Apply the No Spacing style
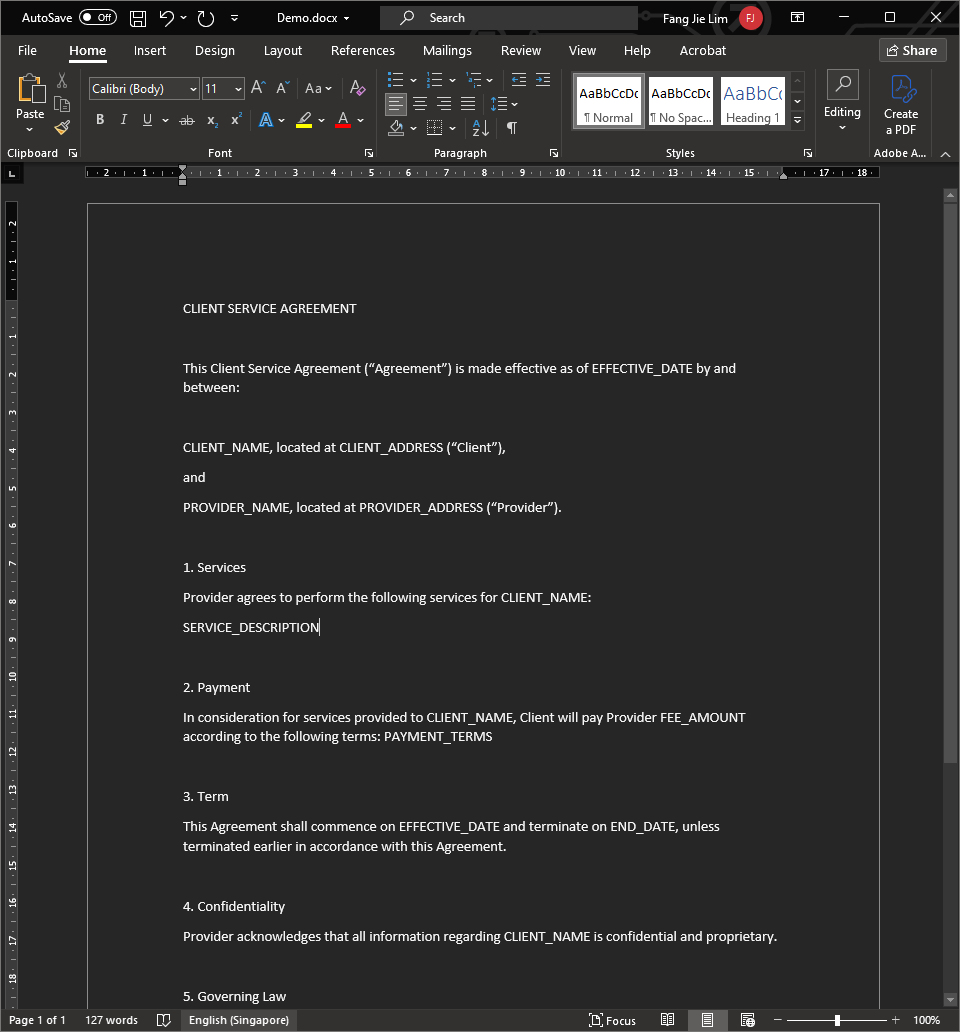 click(680, 101)
